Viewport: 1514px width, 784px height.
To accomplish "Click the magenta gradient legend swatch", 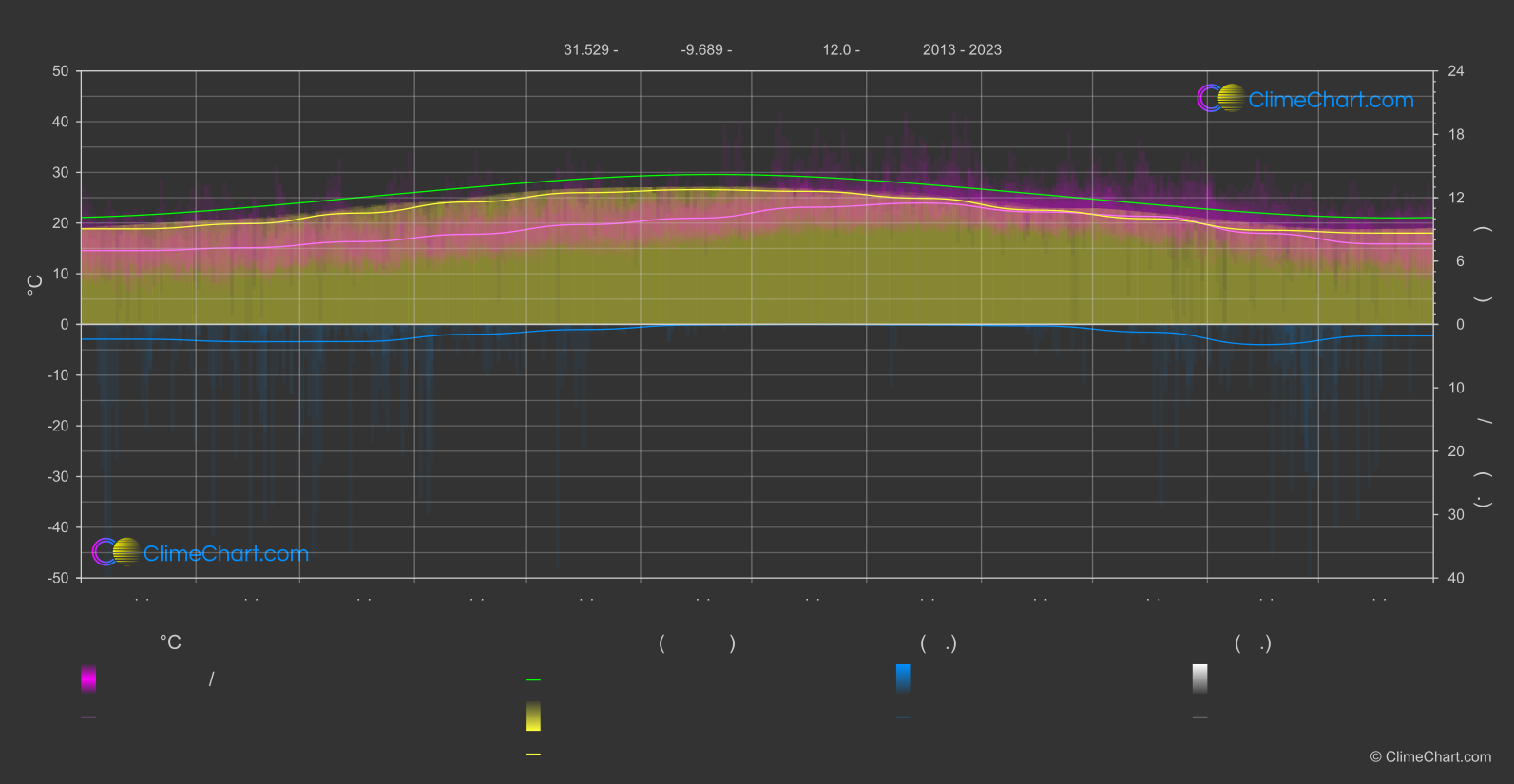I will [88, 679].
